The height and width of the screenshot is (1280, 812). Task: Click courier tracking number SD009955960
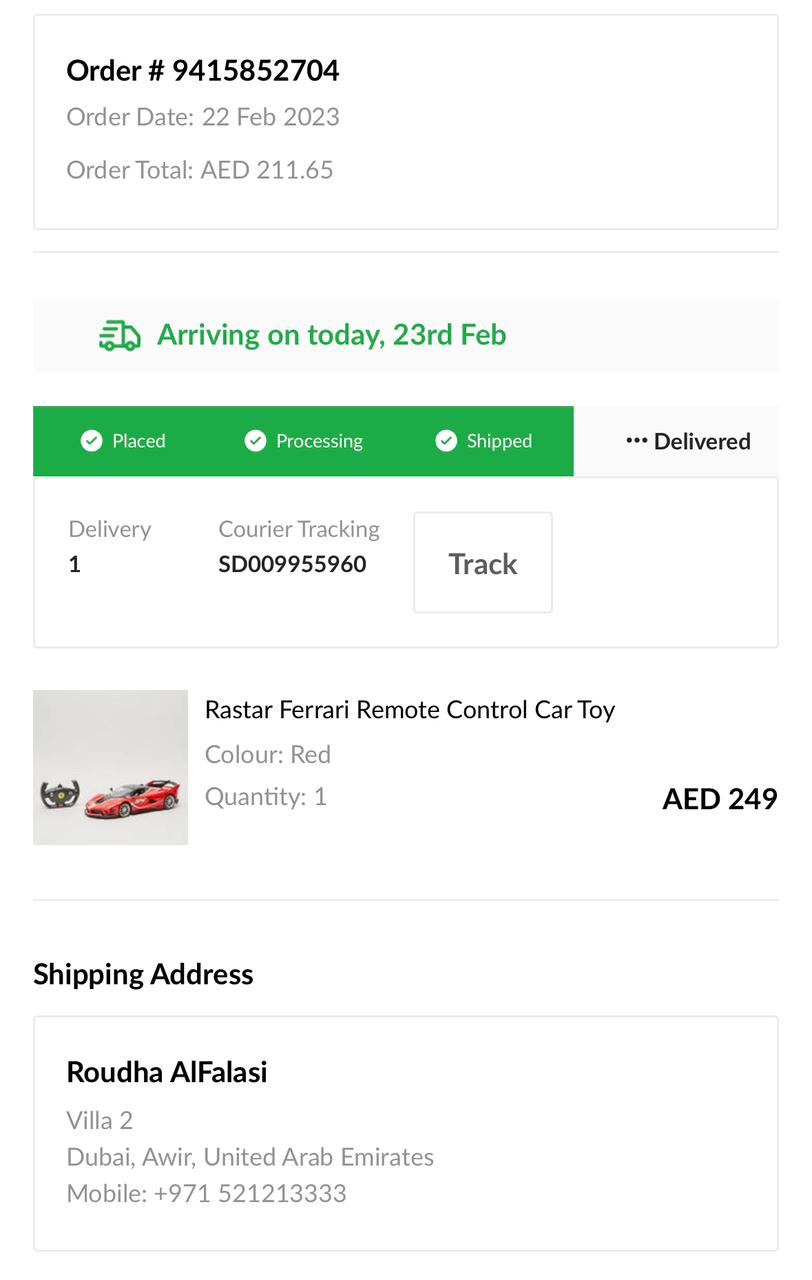pyautogui.click(x=292, y=564)
